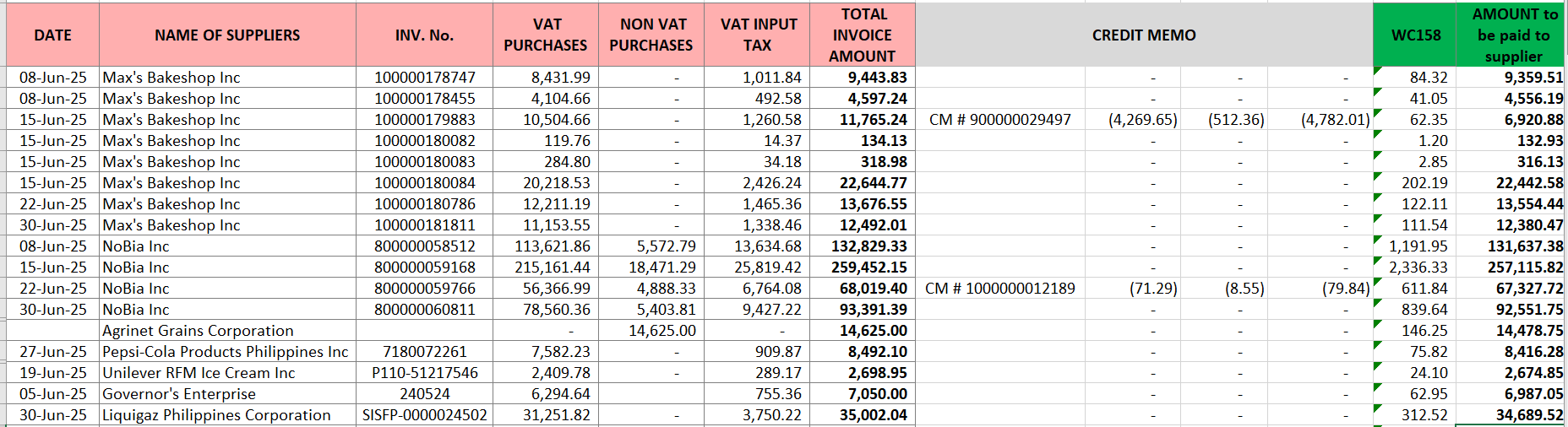Click VAT purchases value 113,621.86
This screenshot has height=427, width=1568.
click(x=546, y=246)
